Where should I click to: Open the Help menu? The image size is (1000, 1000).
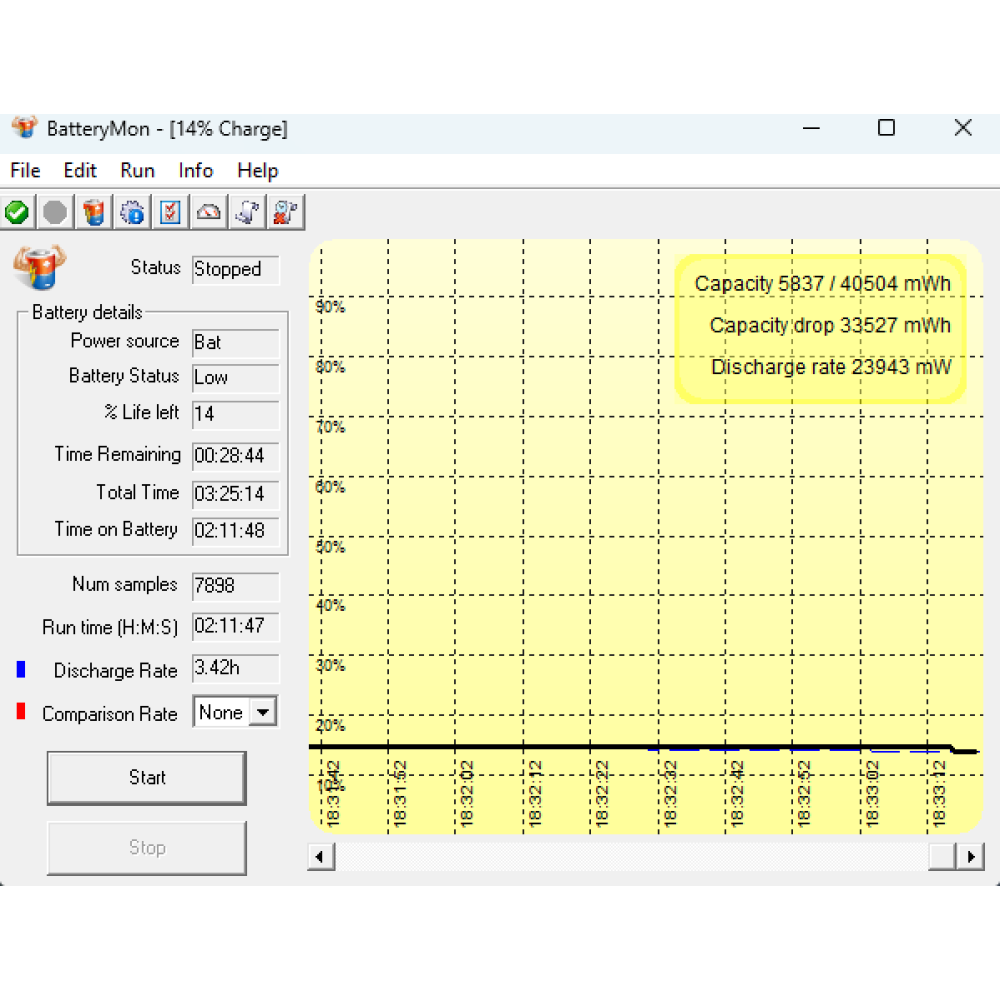pos(257,171)
